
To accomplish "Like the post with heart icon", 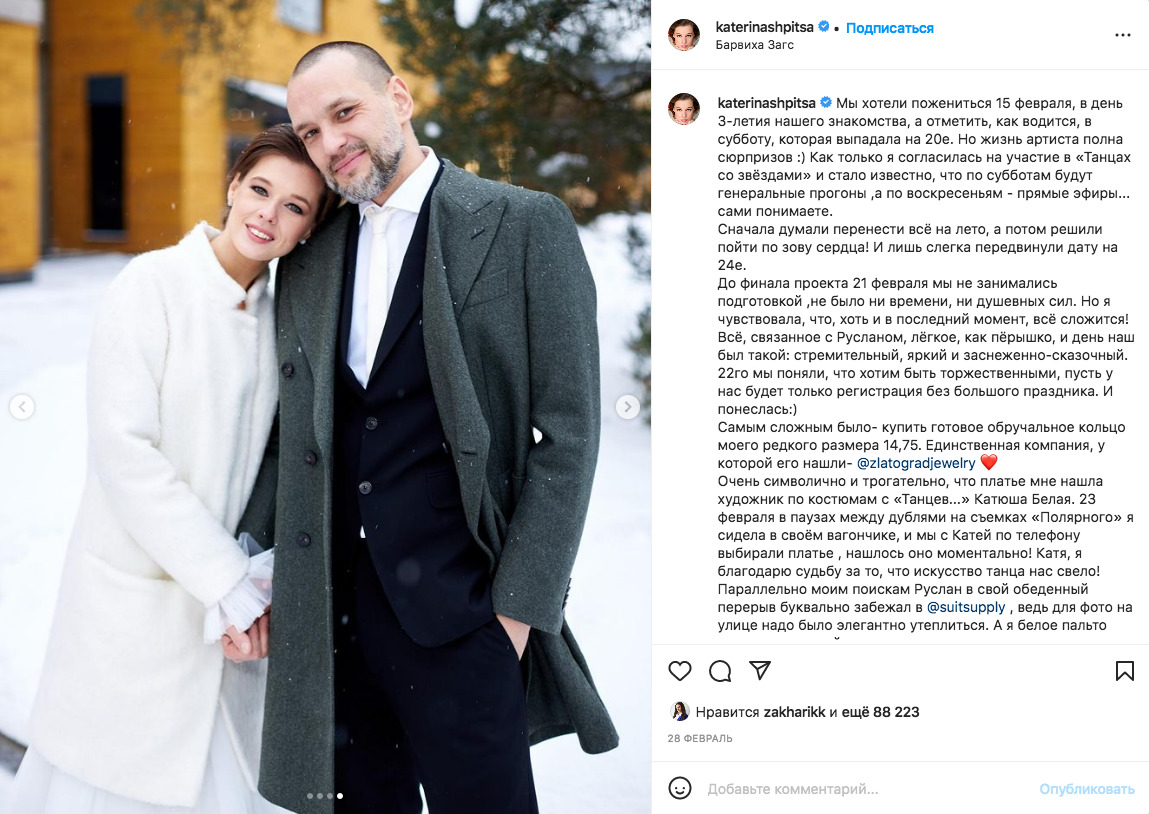I will coord(680,670).
